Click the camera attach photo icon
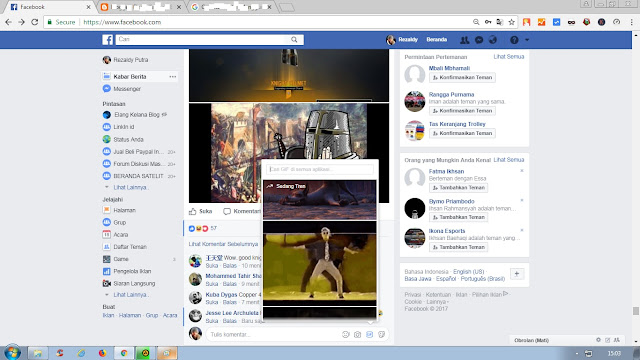640x360 pixels. click(x=358, y=334)
